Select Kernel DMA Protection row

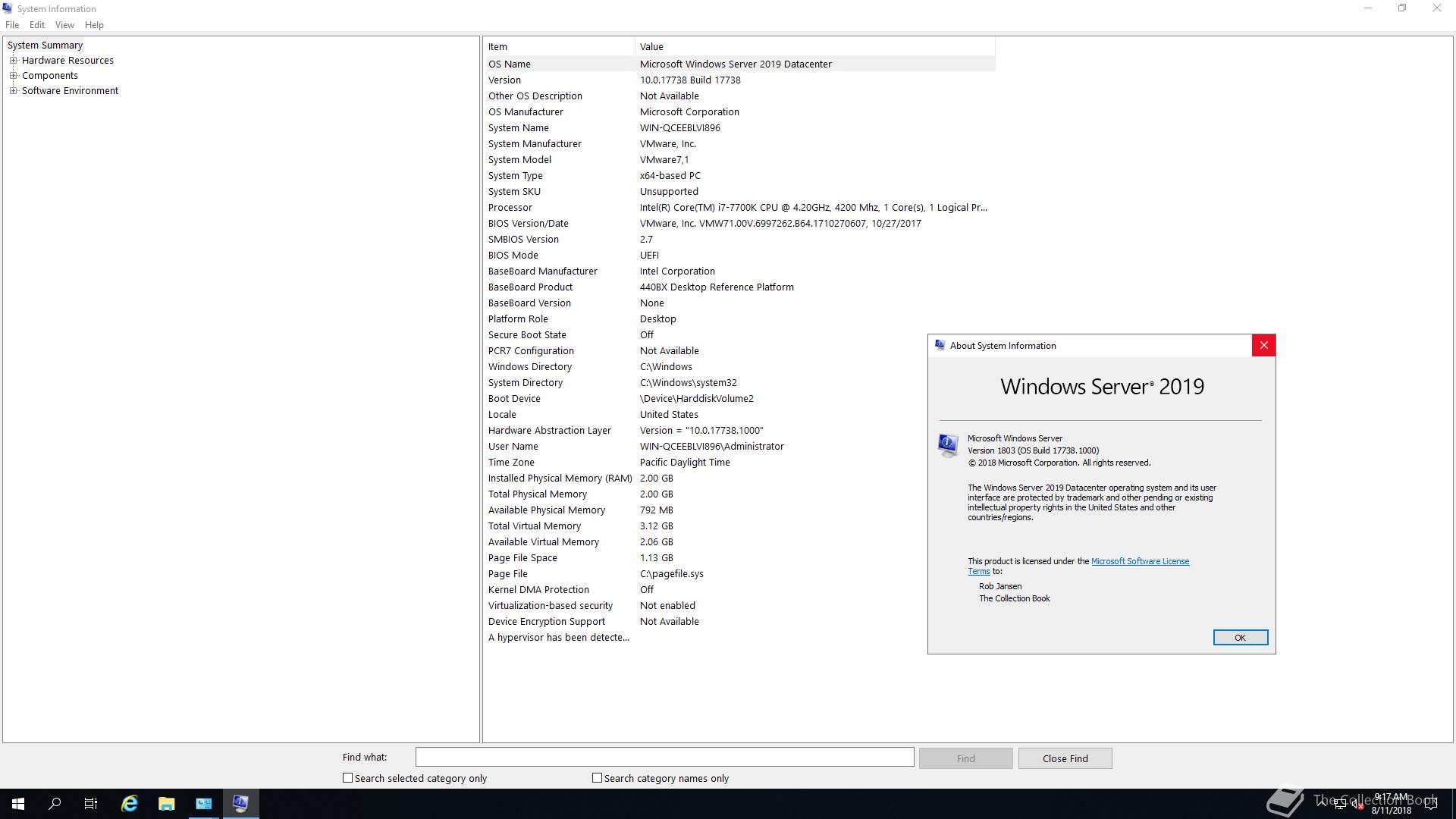740,589
